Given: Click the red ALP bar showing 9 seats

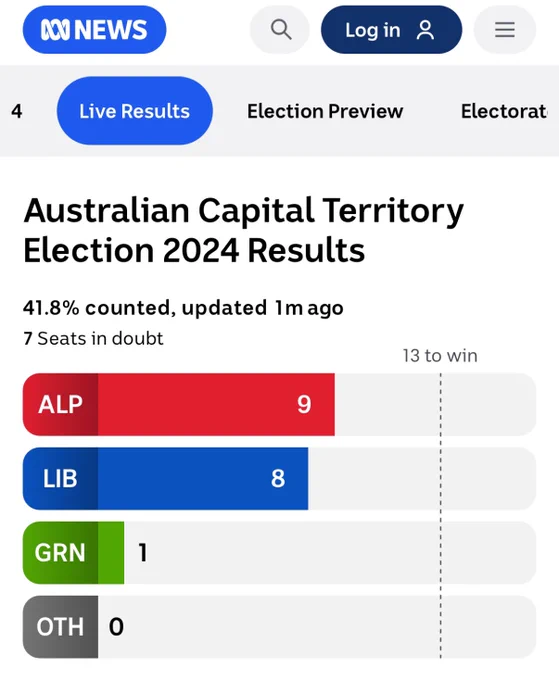Looking at the screenshot, I should tap(216, 404).
